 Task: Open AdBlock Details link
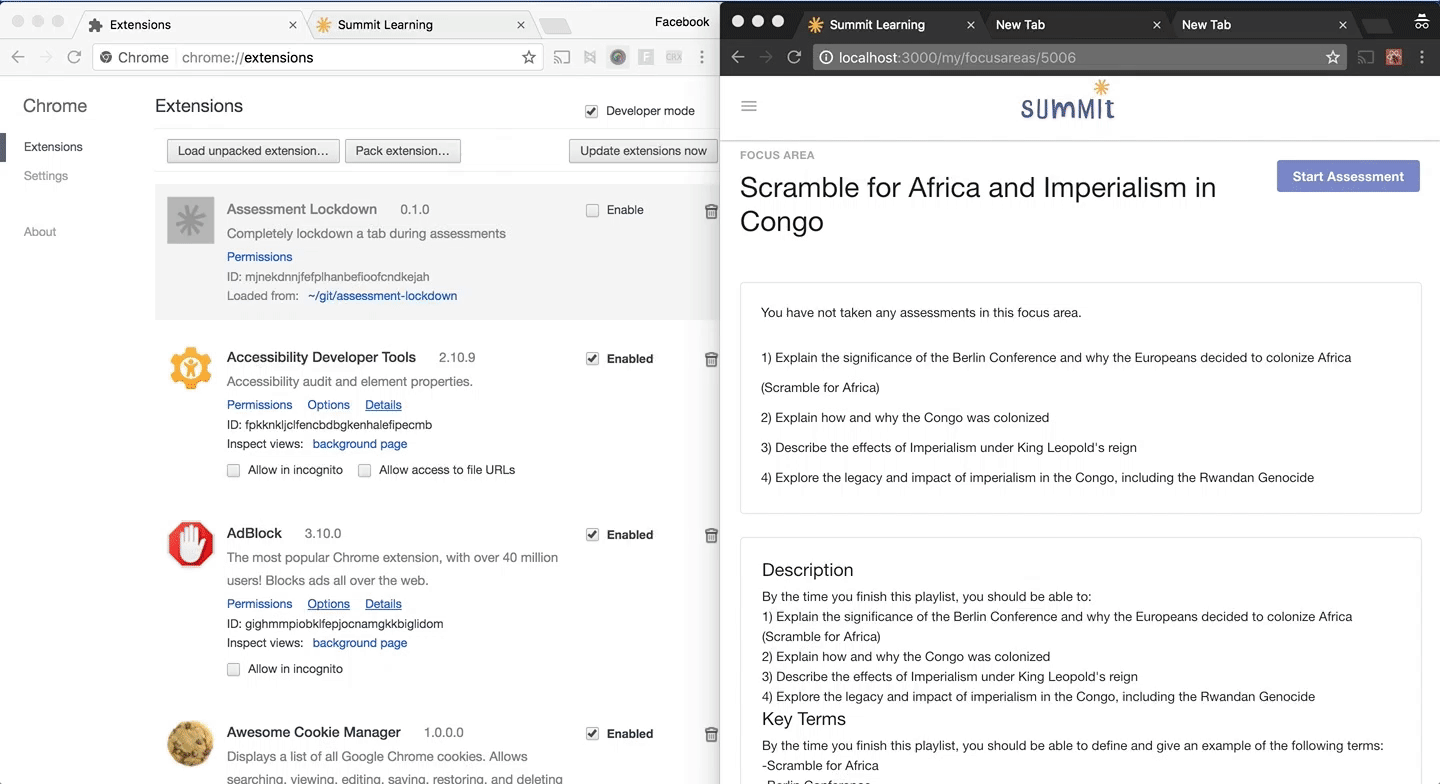[x=383, y=604]
